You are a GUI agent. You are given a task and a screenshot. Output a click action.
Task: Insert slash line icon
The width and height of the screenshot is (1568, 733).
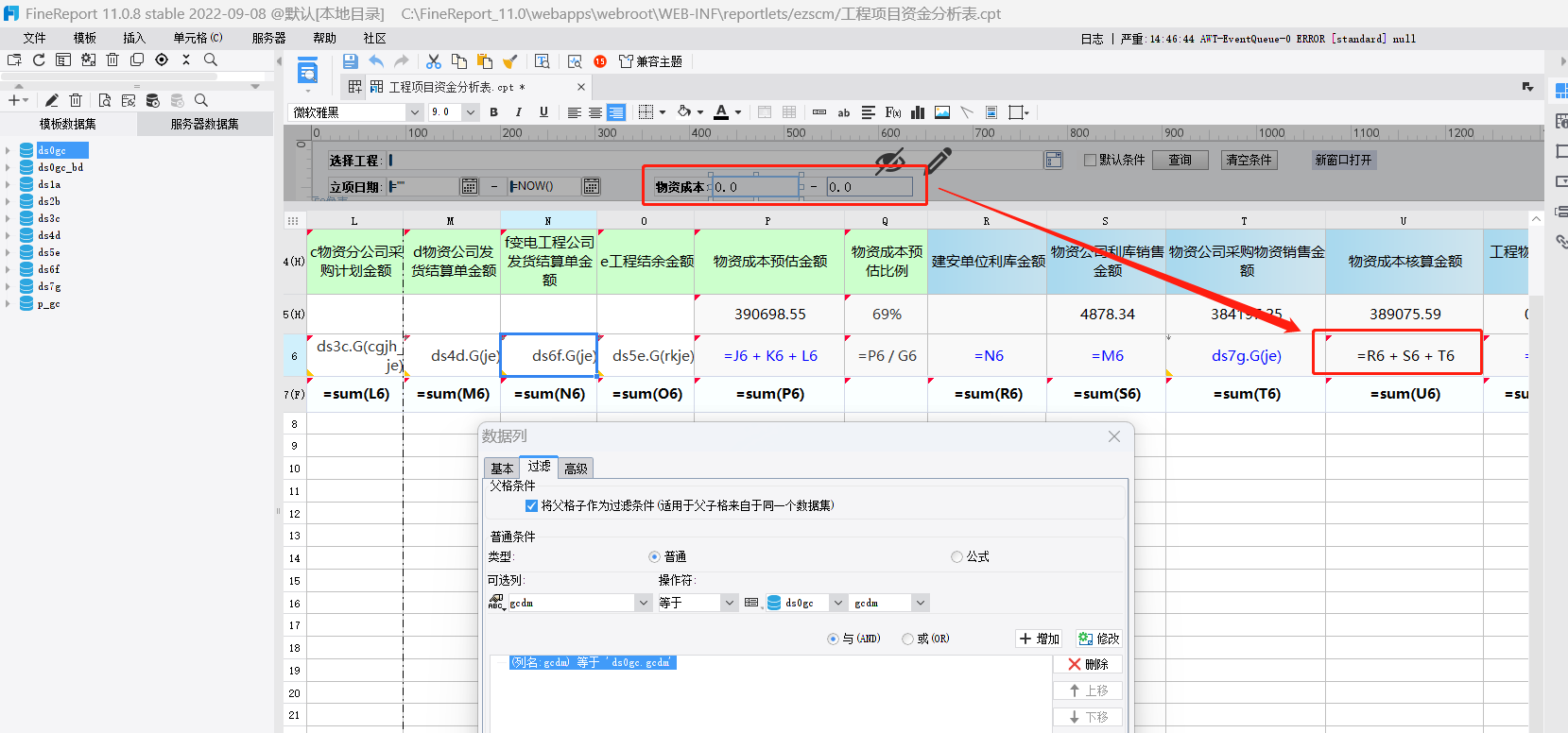[967, 112]
